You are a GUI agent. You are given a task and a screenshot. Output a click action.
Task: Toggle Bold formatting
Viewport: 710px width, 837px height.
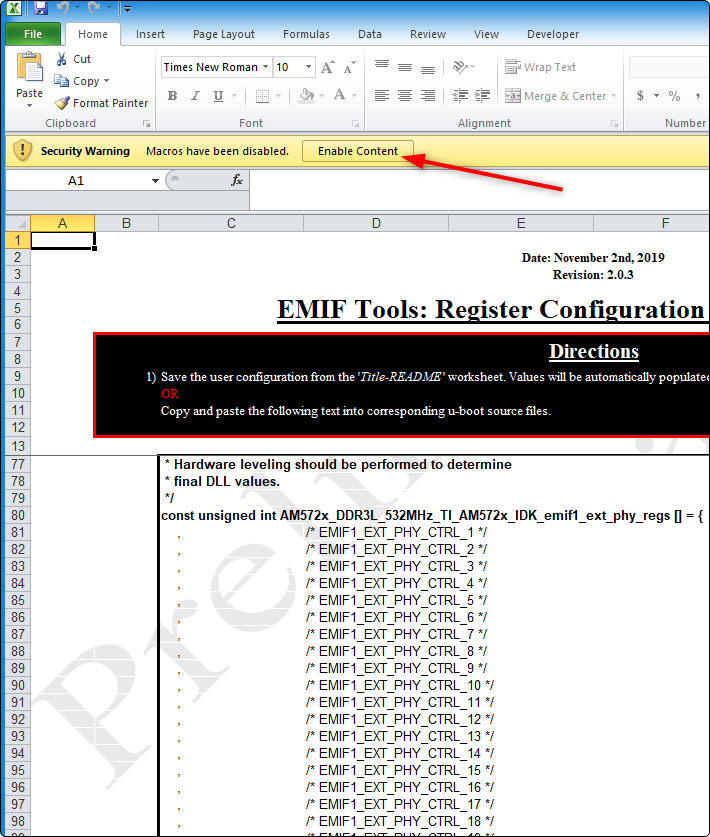coord(172,96)
